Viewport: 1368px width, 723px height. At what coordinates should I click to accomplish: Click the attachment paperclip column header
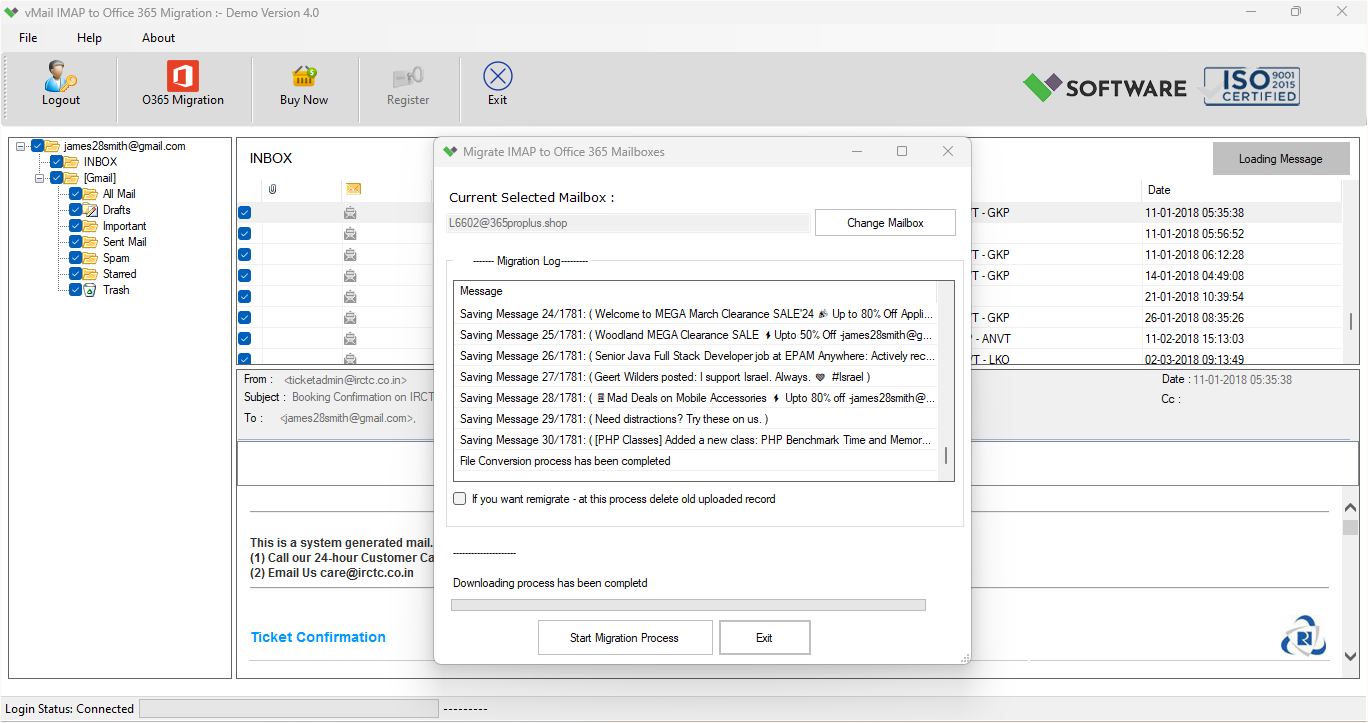coord(272,189)
